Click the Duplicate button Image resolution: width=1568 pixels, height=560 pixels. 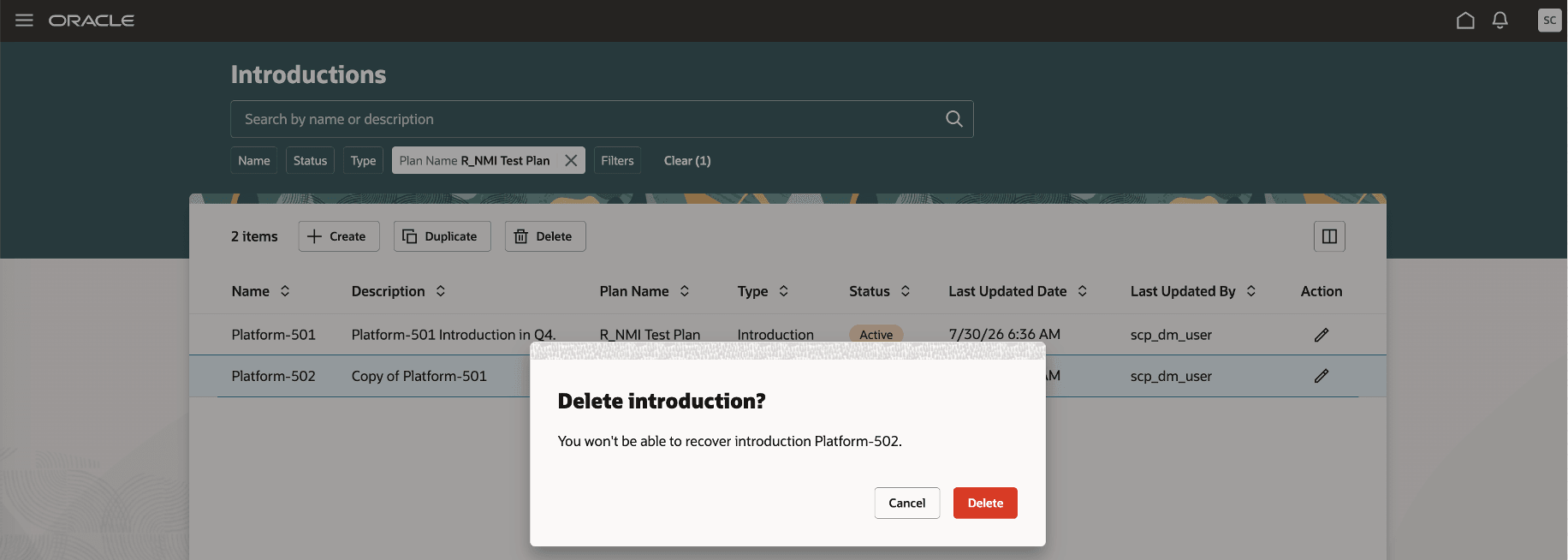[x=442, y=236]
